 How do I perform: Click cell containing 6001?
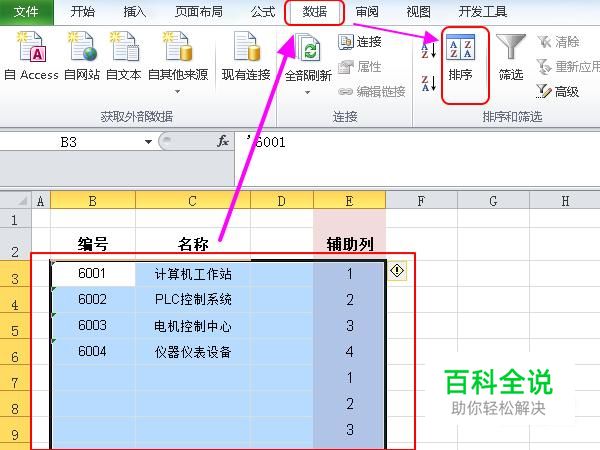coord(93,273)
